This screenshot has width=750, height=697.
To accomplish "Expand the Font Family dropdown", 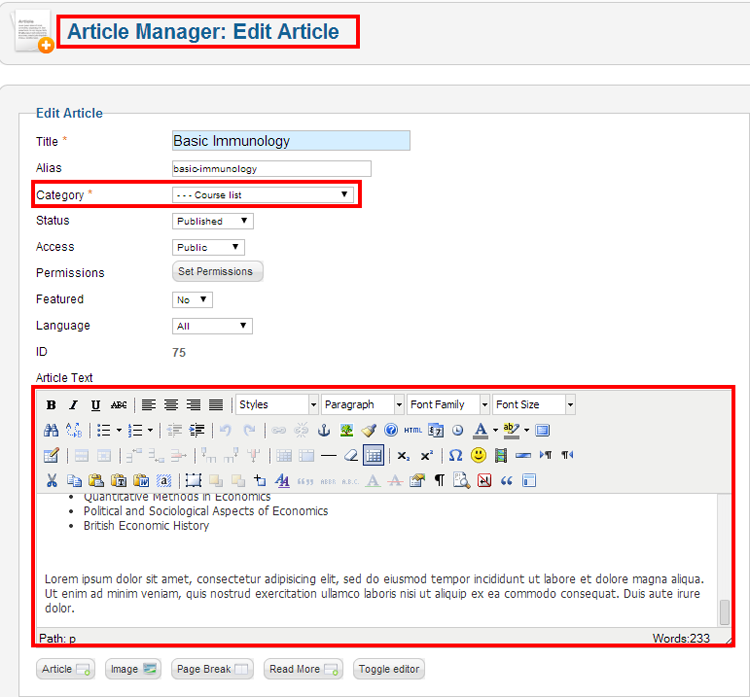I will (x=448, y=405).
